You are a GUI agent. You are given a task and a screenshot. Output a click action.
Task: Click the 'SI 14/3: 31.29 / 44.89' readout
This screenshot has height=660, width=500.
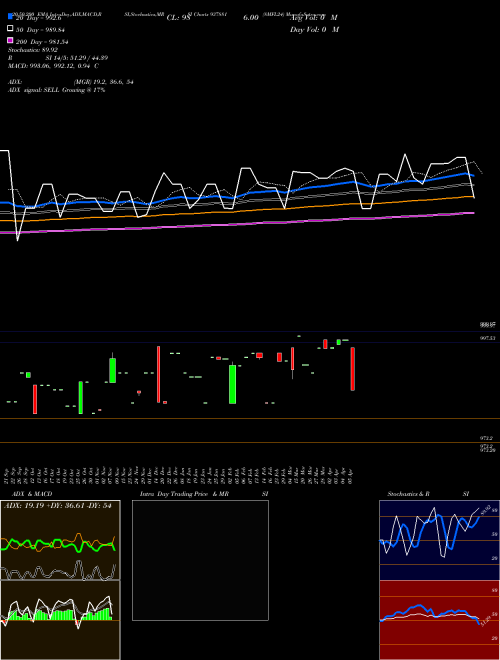pos(77,58)
